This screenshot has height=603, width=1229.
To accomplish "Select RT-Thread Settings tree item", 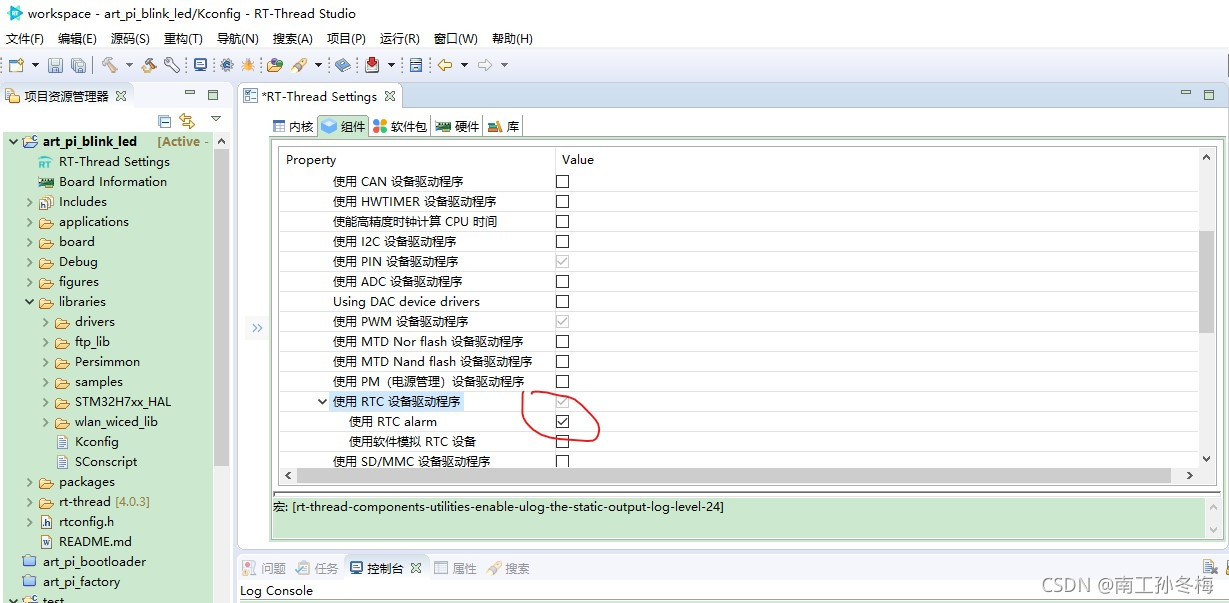I will pyautogui.click(x=114, y=162).
